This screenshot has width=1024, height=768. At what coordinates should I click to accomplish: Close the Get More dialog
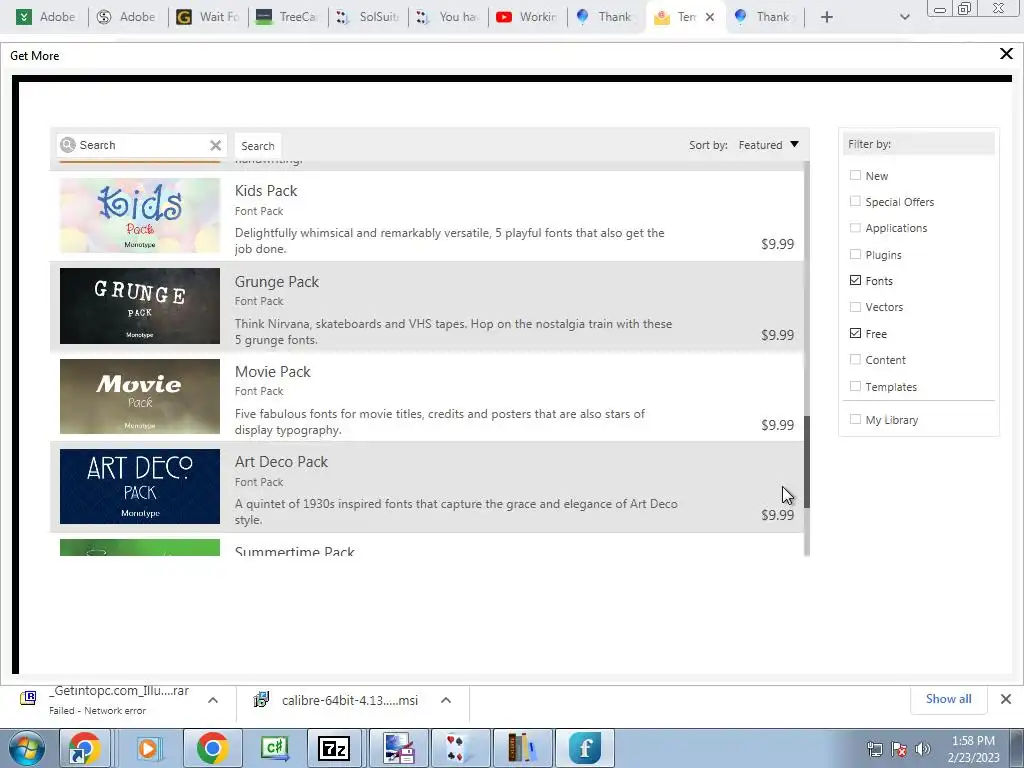pyautogui.click(x=1006, y=54)
